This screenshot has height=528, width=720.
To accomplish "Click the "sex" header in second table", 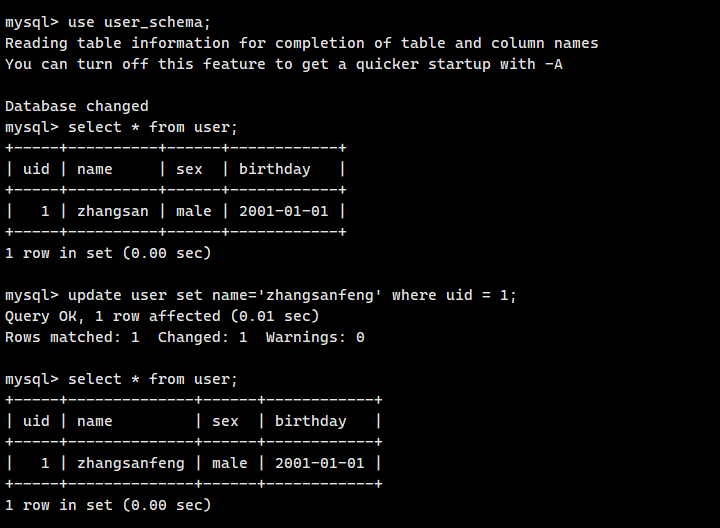I will 225,421.
